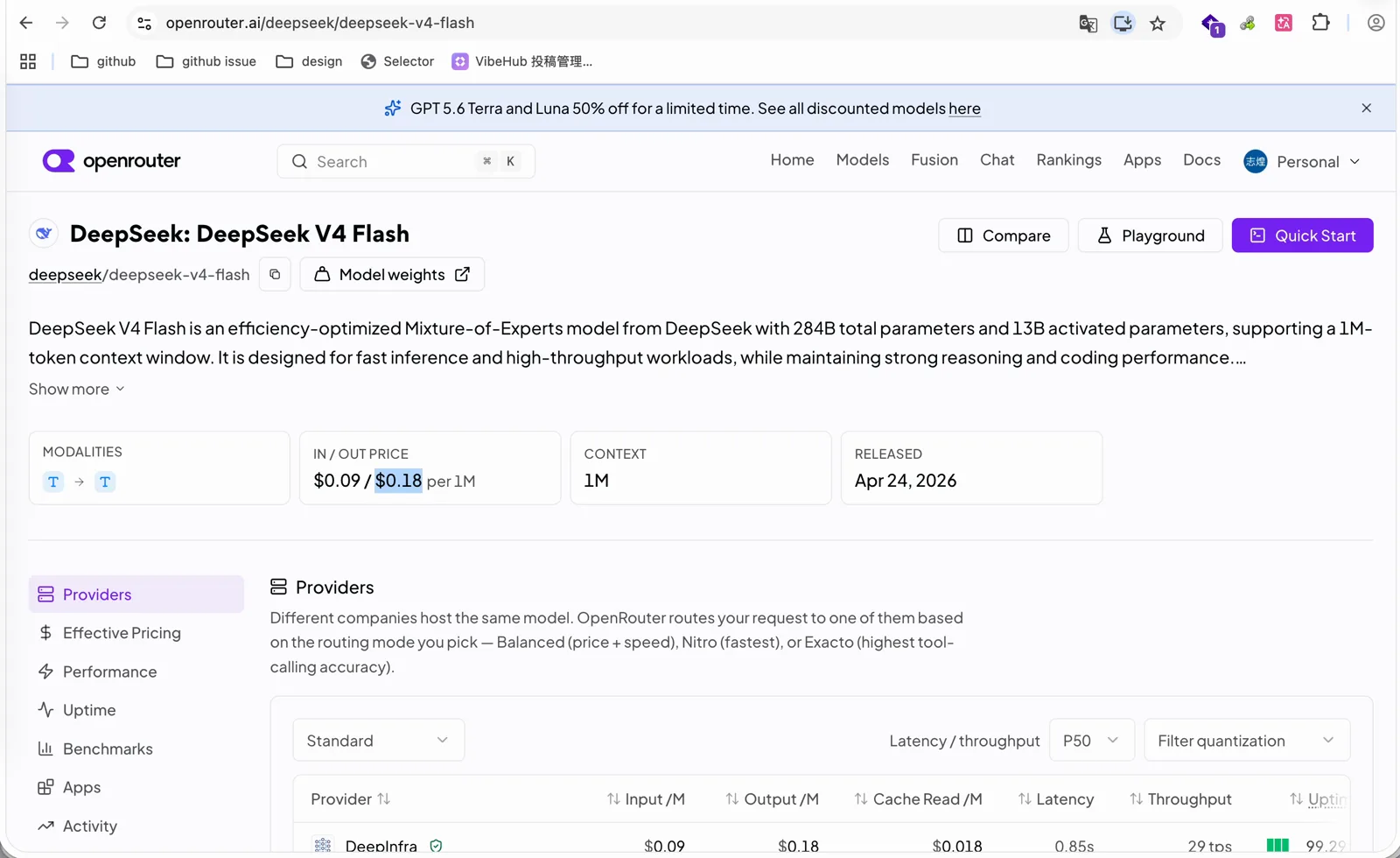This screenshot has width=1400, height=858.
Task: Open the github issue bookmark folder
Action: click(206, 61)
